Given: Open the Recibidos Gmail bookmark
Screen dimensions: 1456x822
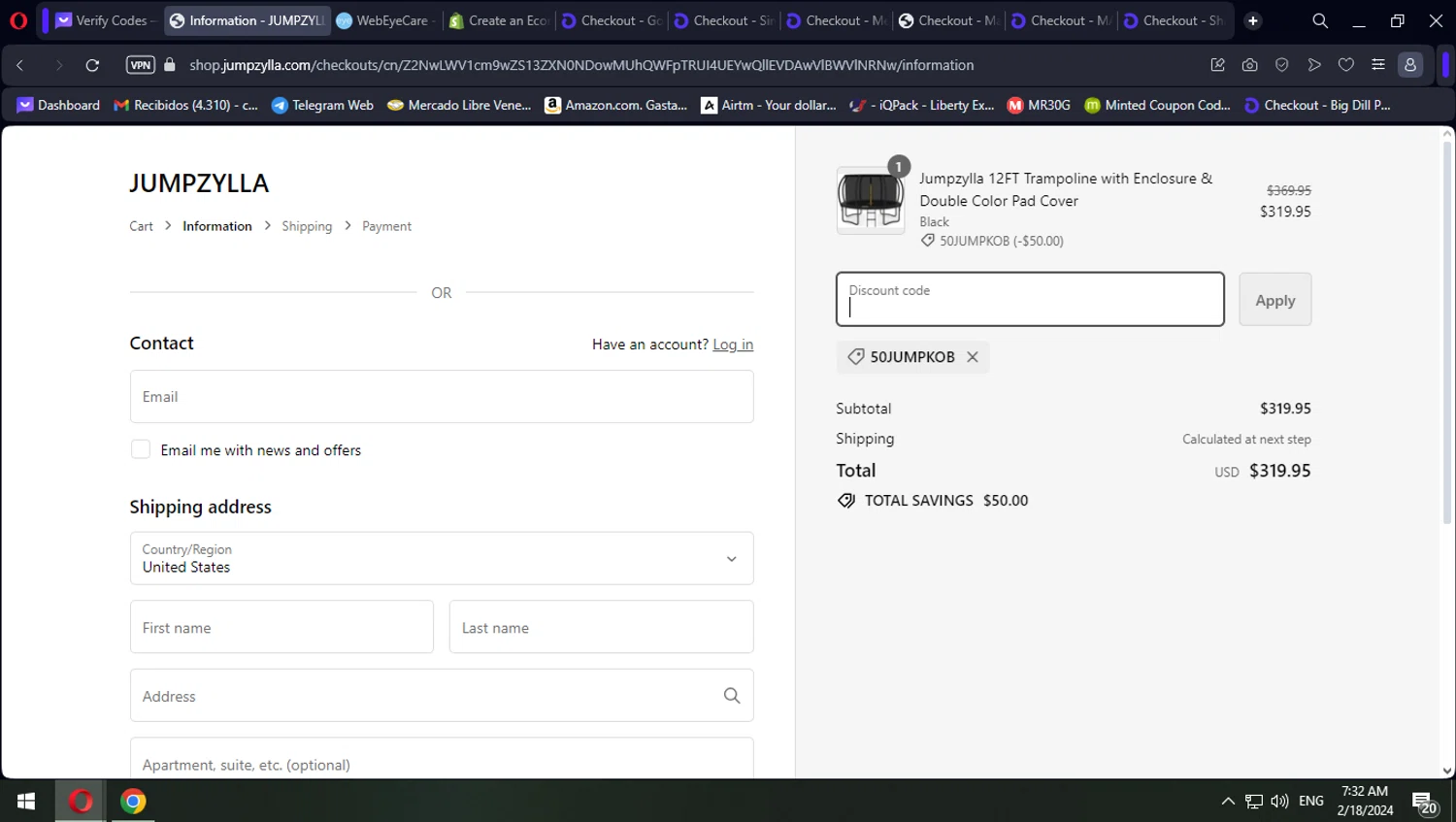Looking at the screenshot, I should click(x=186, y=105).
